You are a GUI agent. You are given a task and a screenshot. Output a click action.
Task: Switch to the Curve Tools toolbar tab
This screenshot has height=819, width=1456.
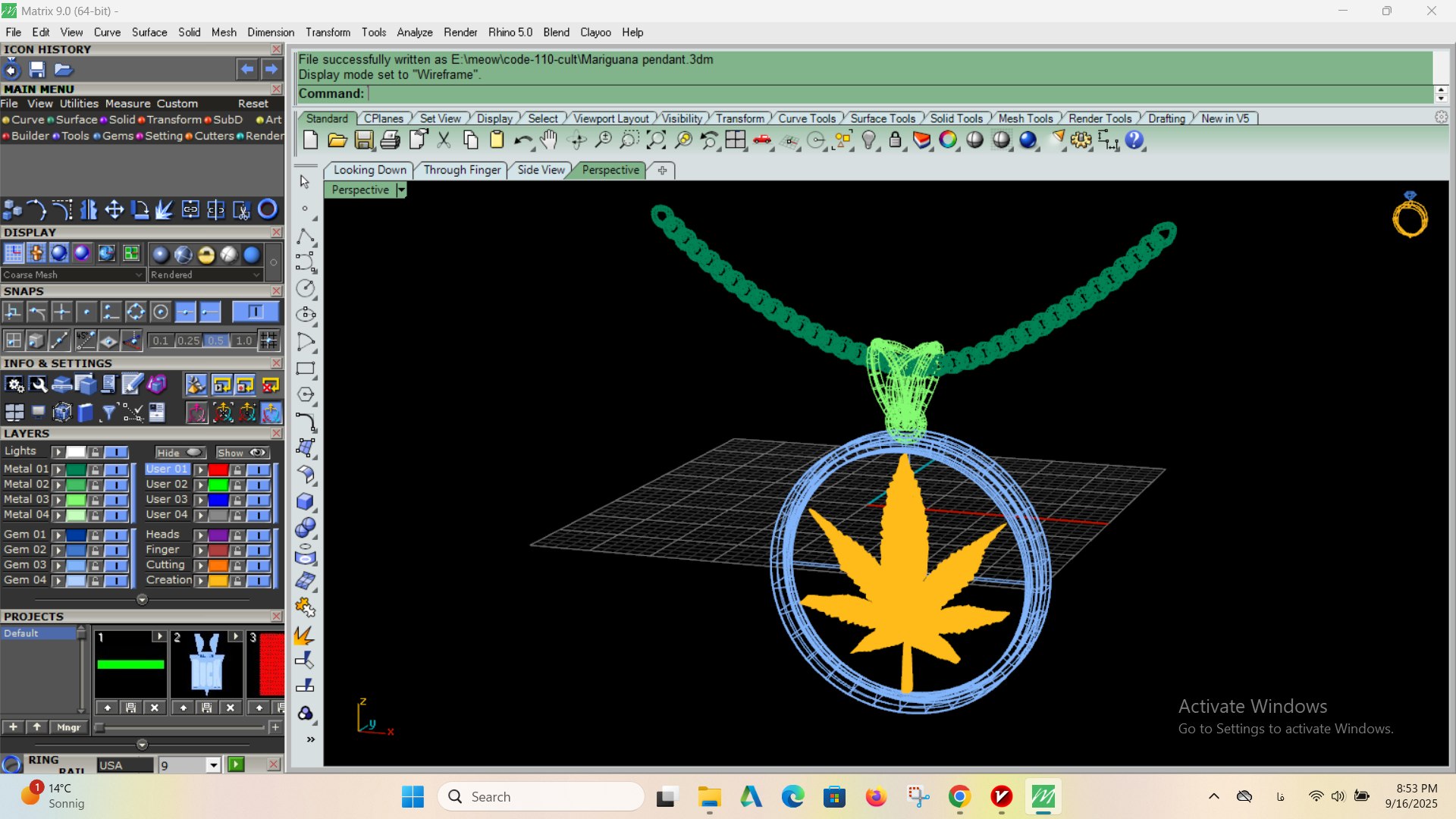807,118
